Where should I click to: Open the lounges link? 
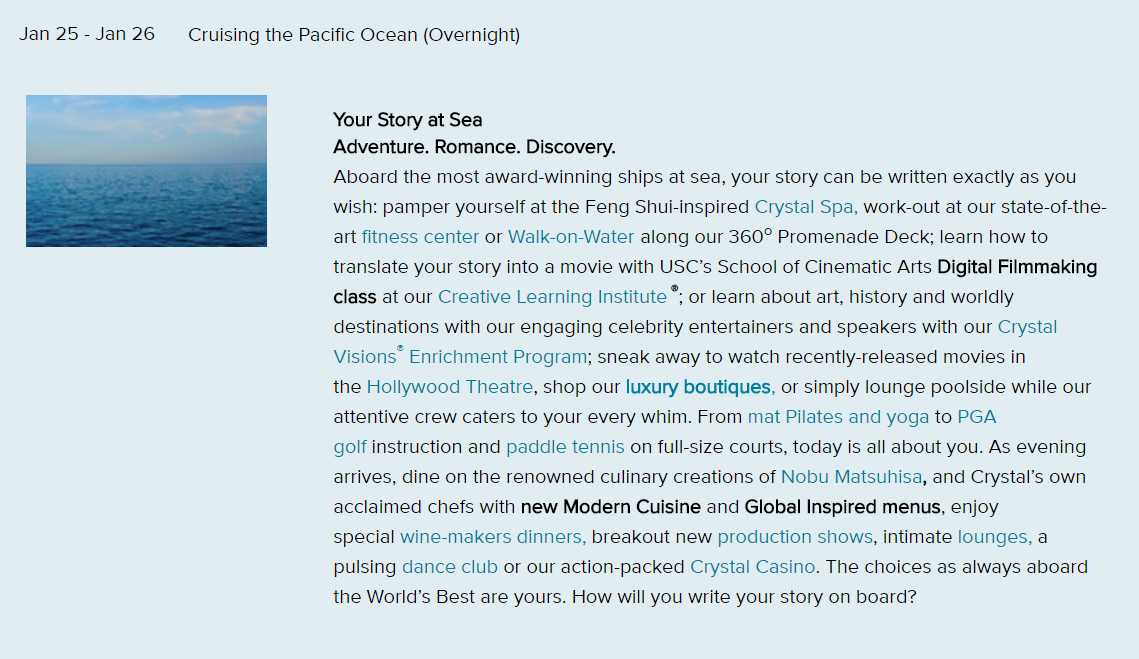(x=994, y=537)
